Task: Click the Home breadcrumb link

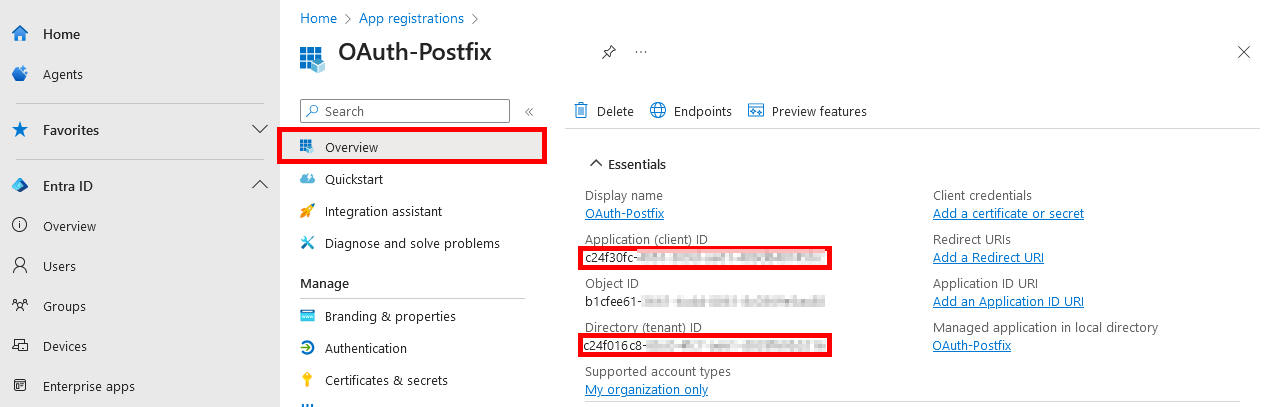Action: coord(318,18)
